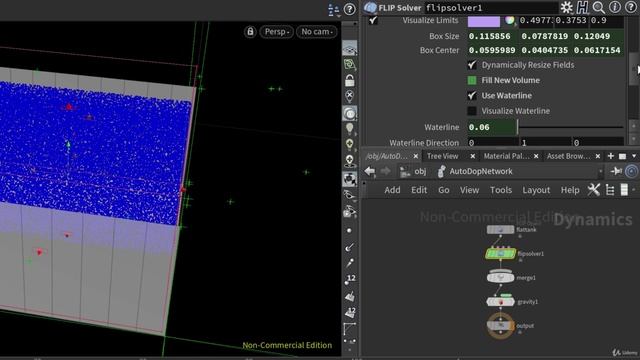Open the Edit menu in network editor
The image size is (640, 360).
point(419,190)
